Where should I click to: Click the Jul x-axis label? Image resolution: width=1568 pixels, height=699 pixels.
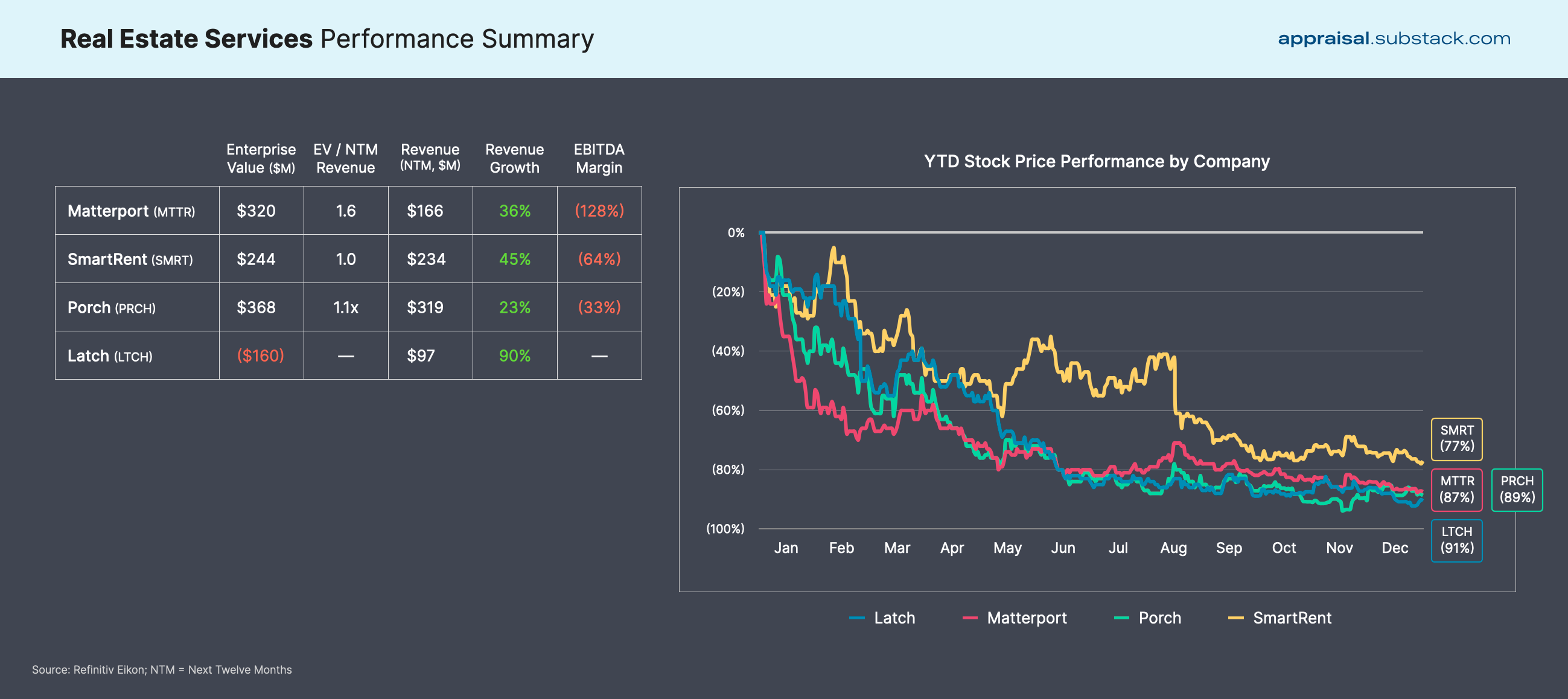click(1118, 548)
